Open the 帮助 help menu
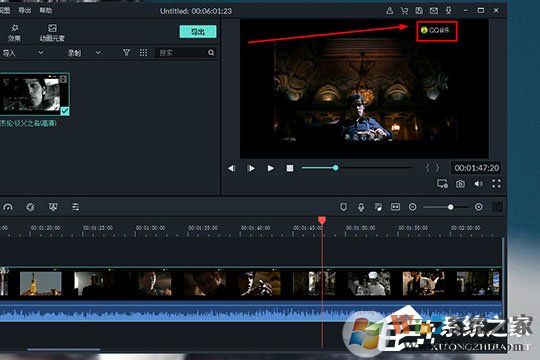540x360 pixels. coord(45,10)
